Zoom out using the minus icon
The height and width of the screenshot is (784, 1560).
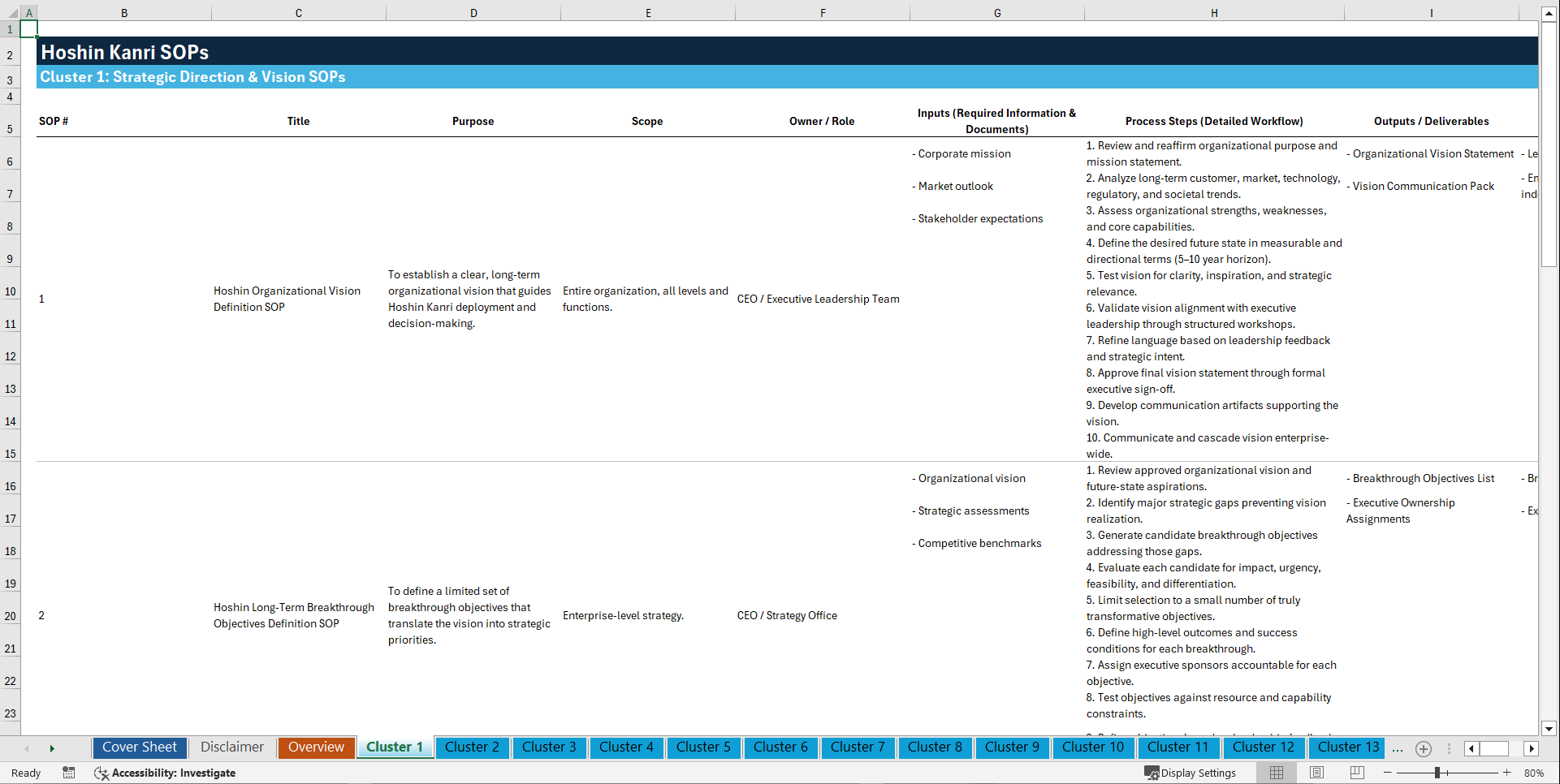1388,773
